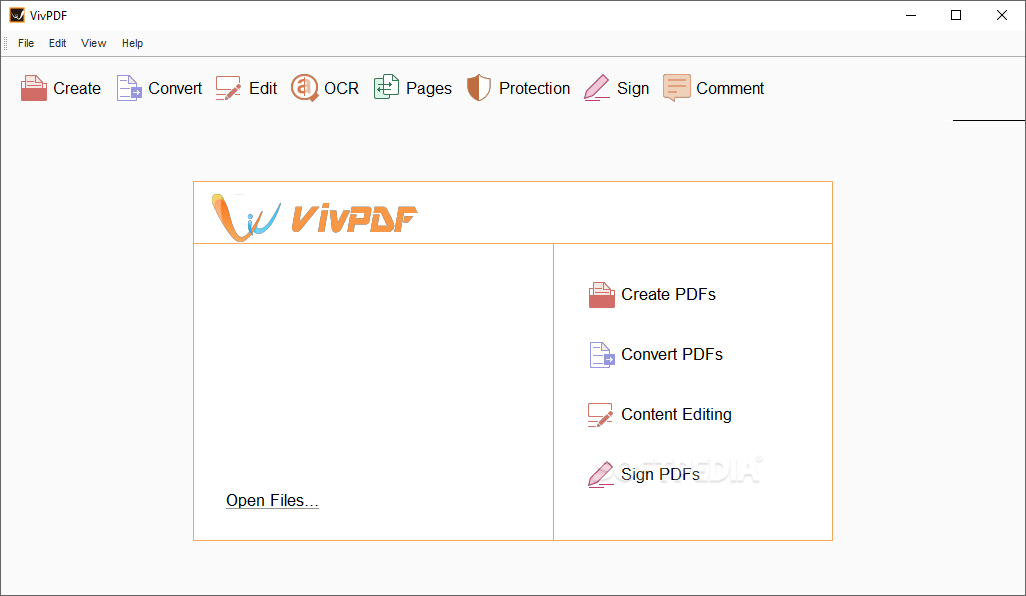Click the Edit pencil icon in toolbar

(228, 88)
